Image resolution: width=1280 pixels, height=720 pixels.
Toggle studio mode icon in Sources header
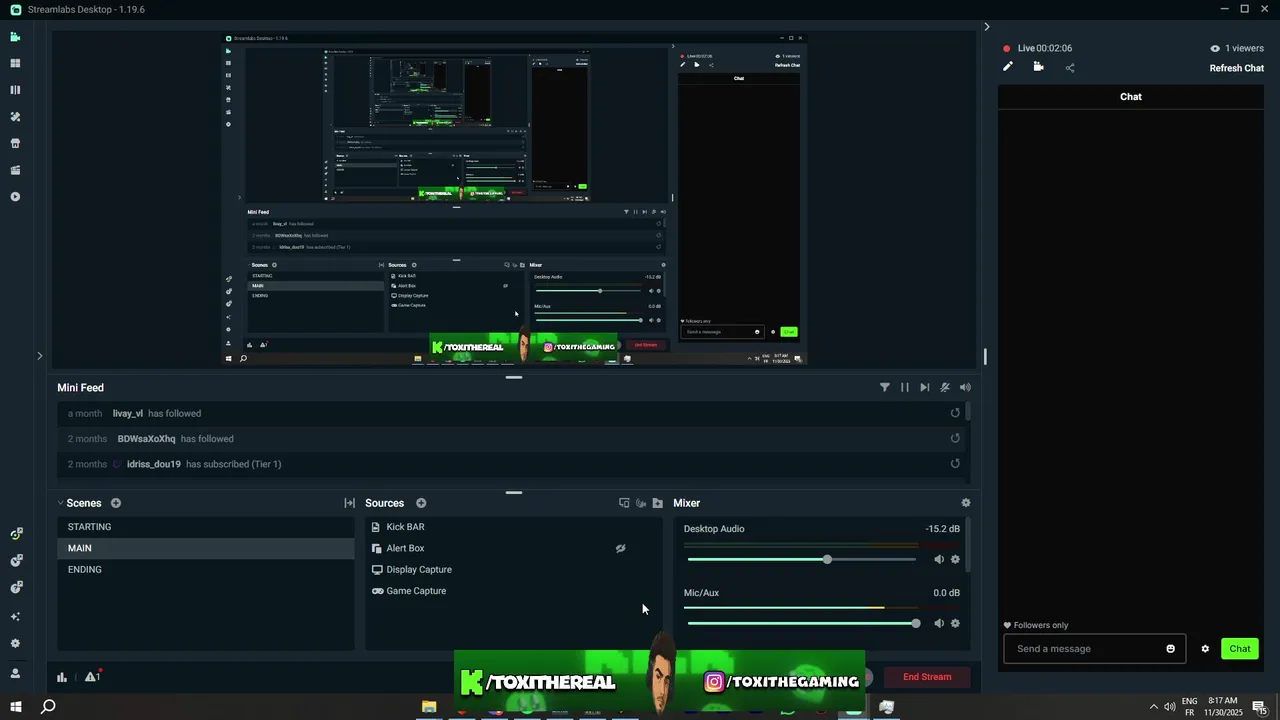click(x=624, y=503)
